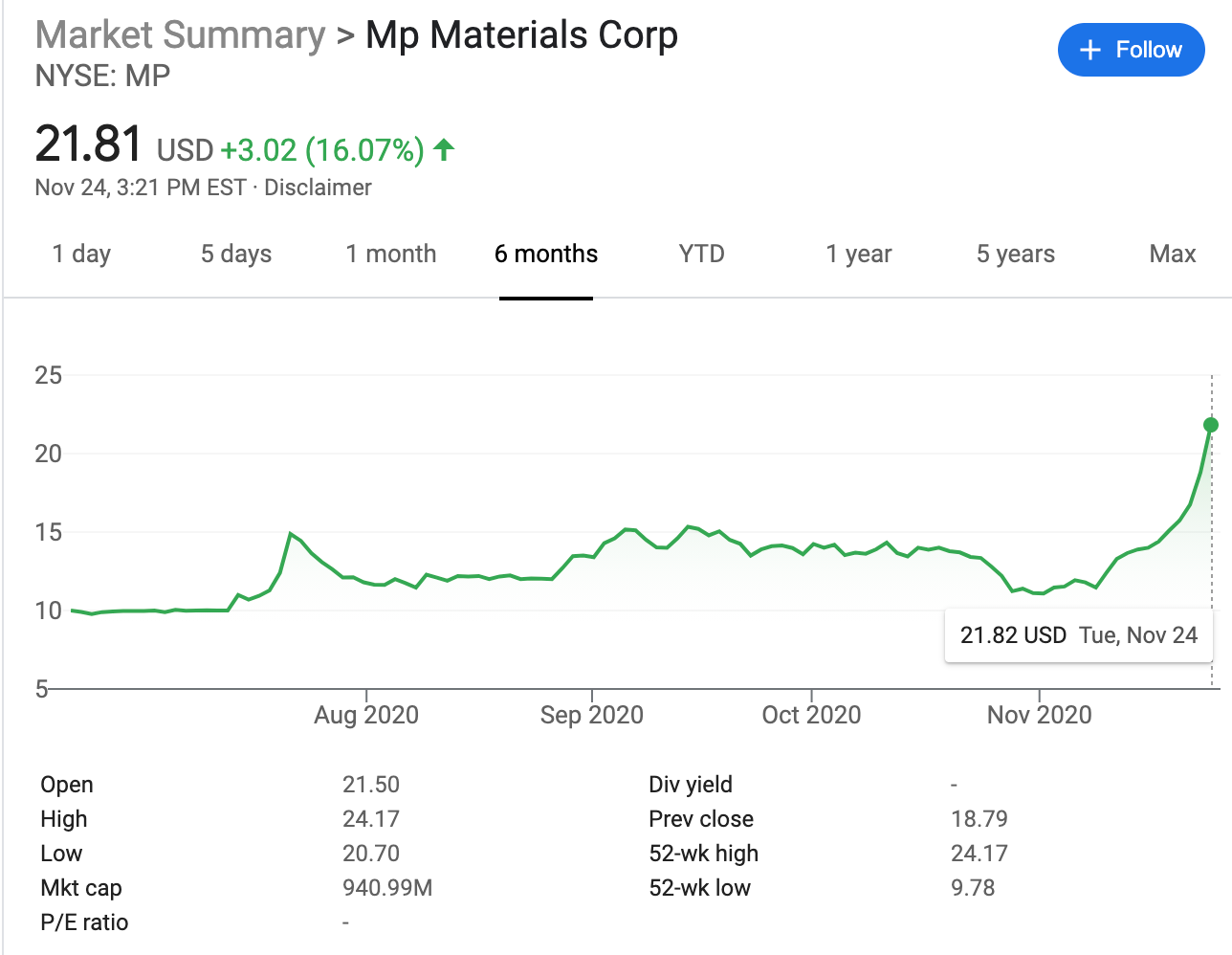Click the Oct 2020 axis label
Viewport: 1232px width, 955px height.
(811, 715)
